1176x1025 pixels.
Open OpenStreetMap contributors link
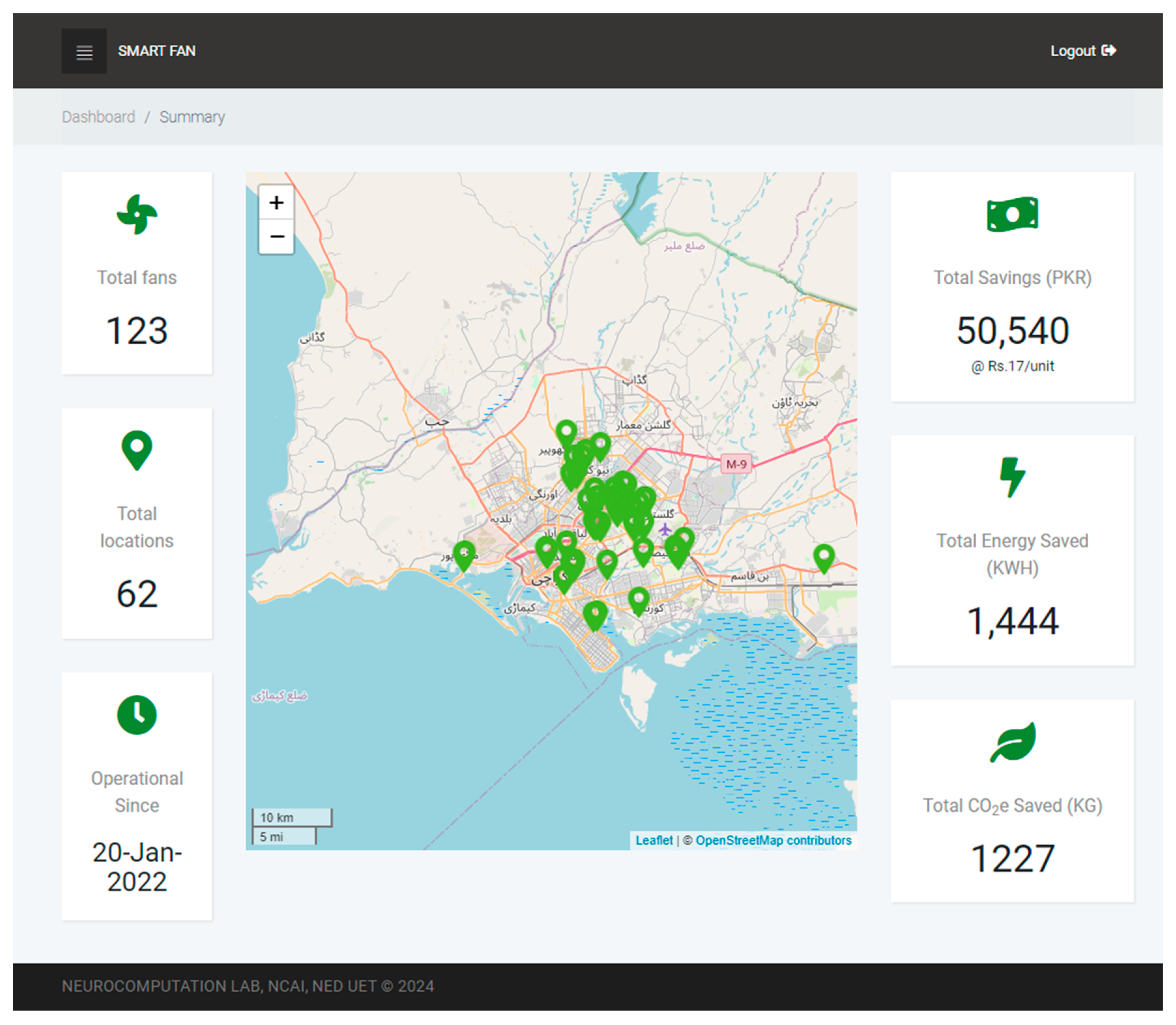coord(773,840)
